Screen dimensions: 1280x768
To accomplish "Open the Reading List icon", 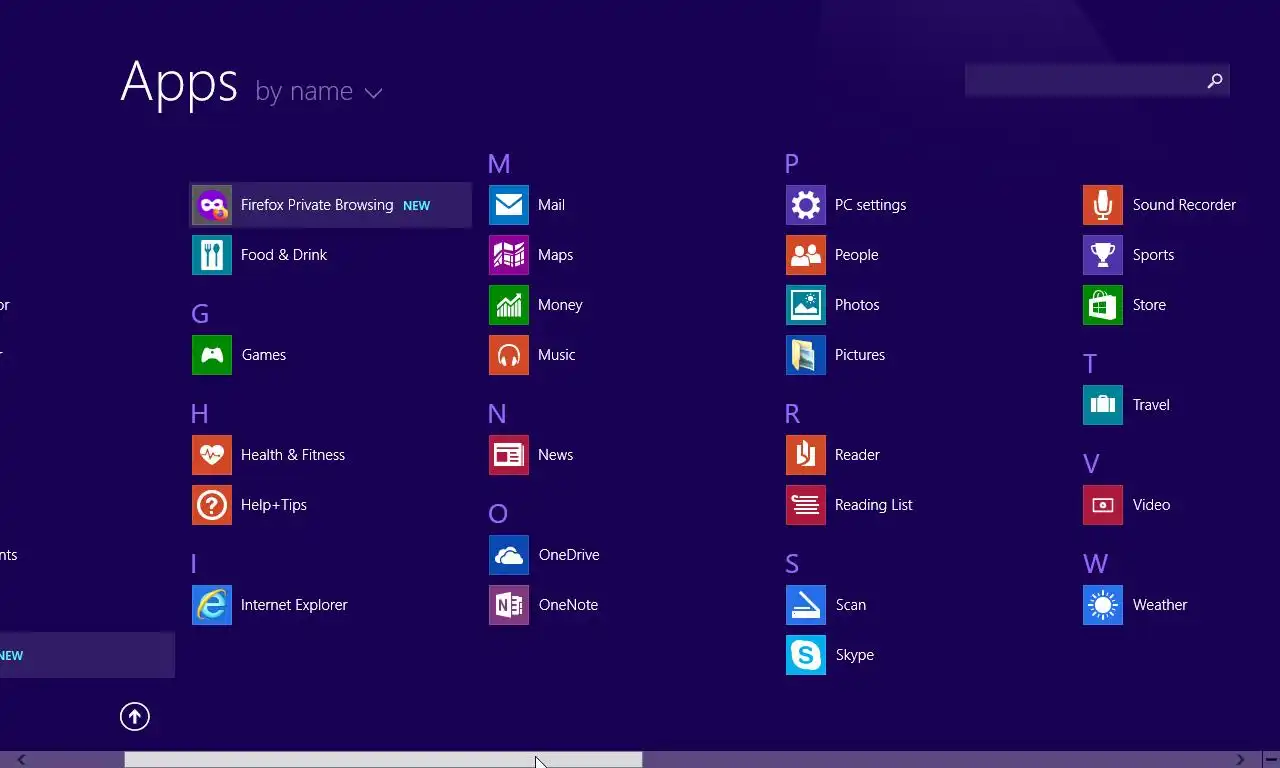I will [x=806, y=505].
